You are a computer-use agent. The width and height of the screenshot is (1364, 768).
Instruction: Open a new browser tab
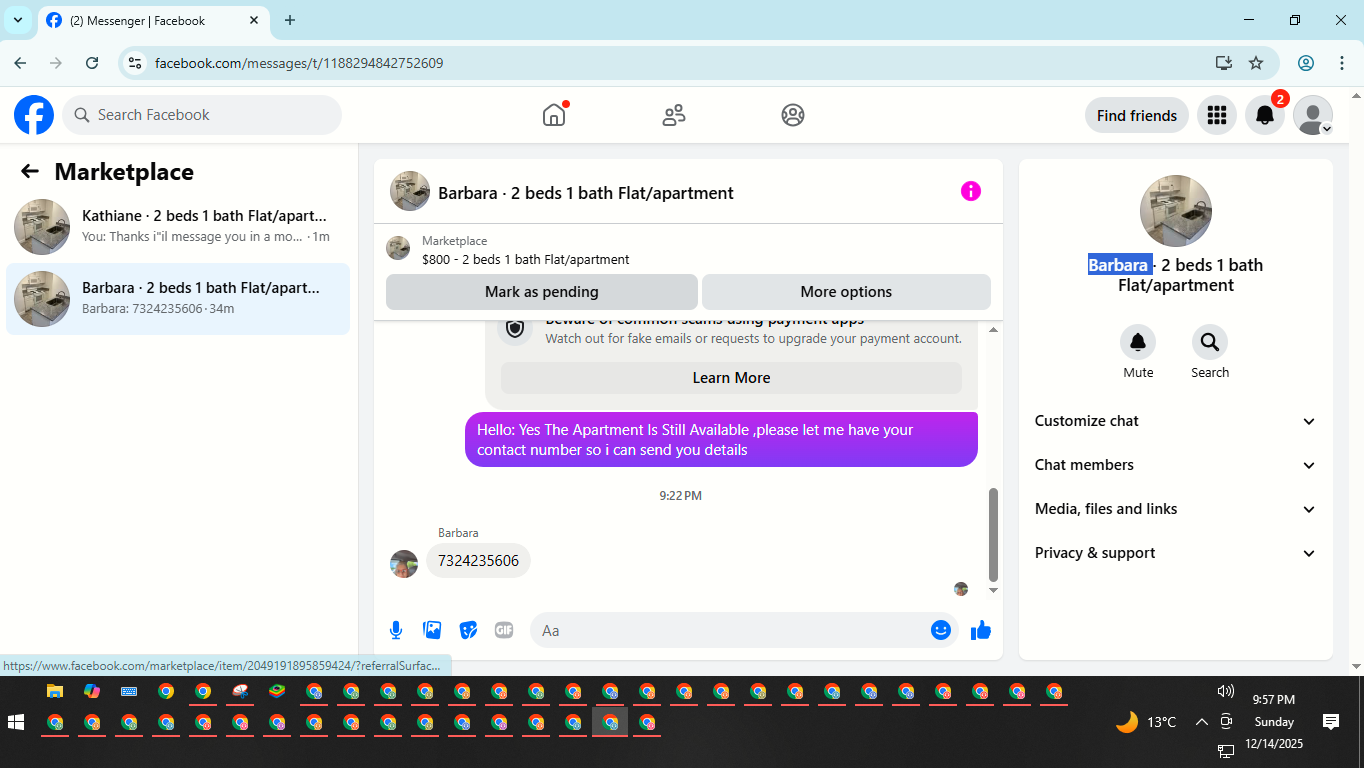pos(290,20)
